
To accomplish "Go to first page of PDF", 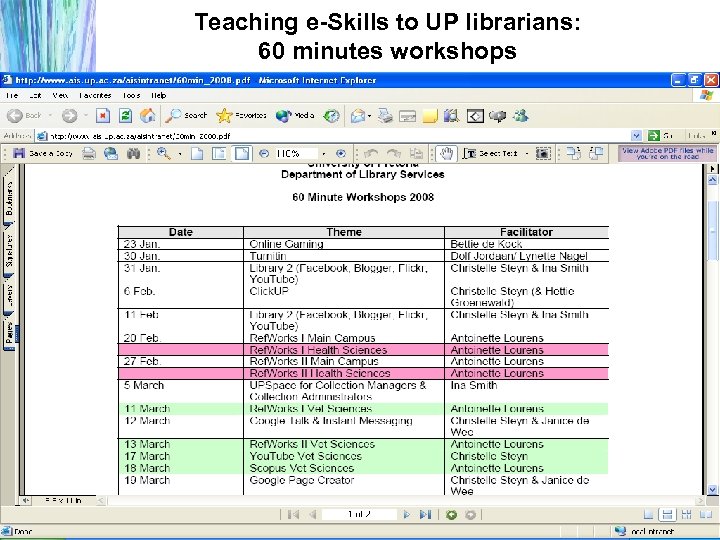I will point(293,514).
